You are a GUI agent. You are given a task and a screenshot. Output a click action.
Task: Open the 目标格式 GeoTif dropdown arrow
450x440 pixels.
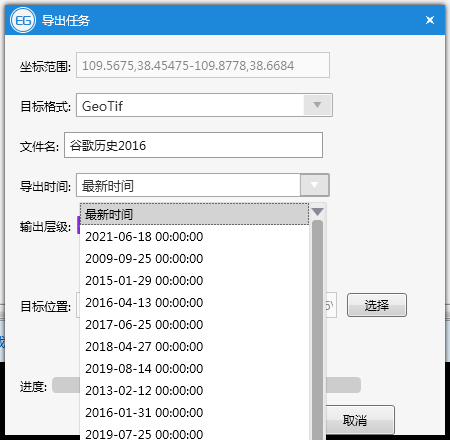[x=318, y=105]
